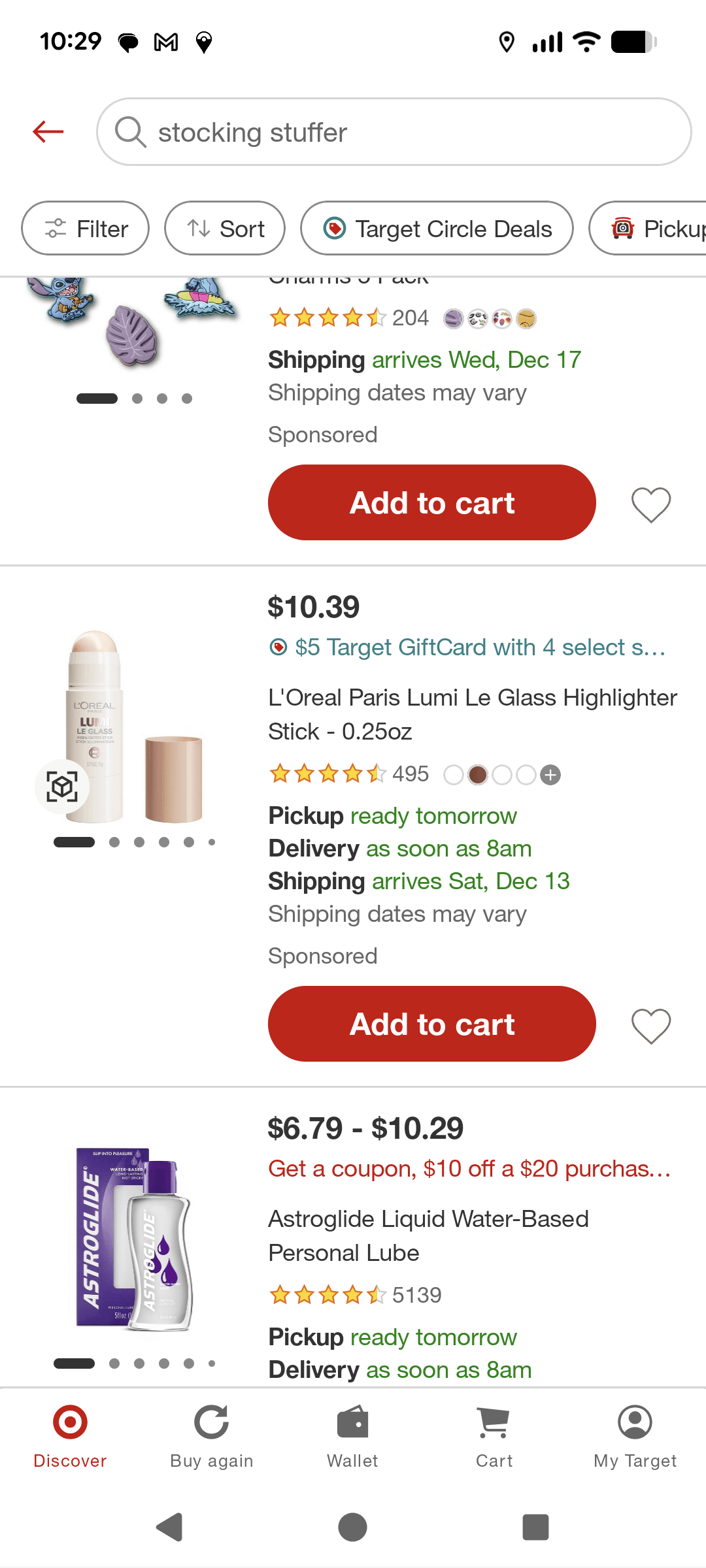Viewport: 706px width, 1568px height.
Task: Open My Target account icon
Action: pyautogui.click(x=635, y=1436)
